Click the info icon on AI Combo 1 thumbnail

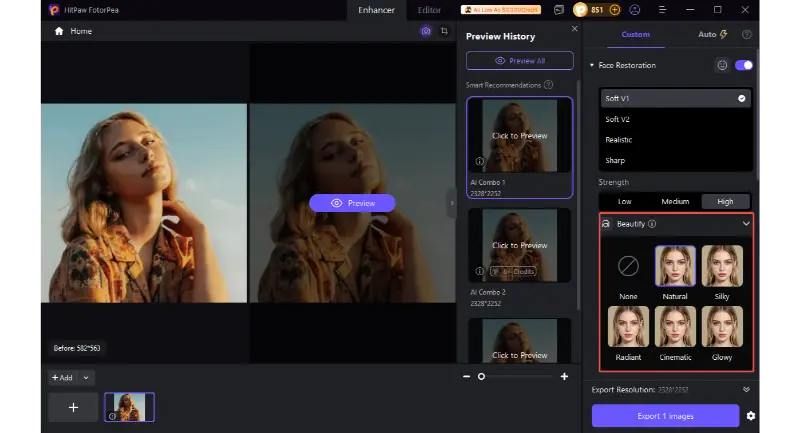click(x=479, y=161)
